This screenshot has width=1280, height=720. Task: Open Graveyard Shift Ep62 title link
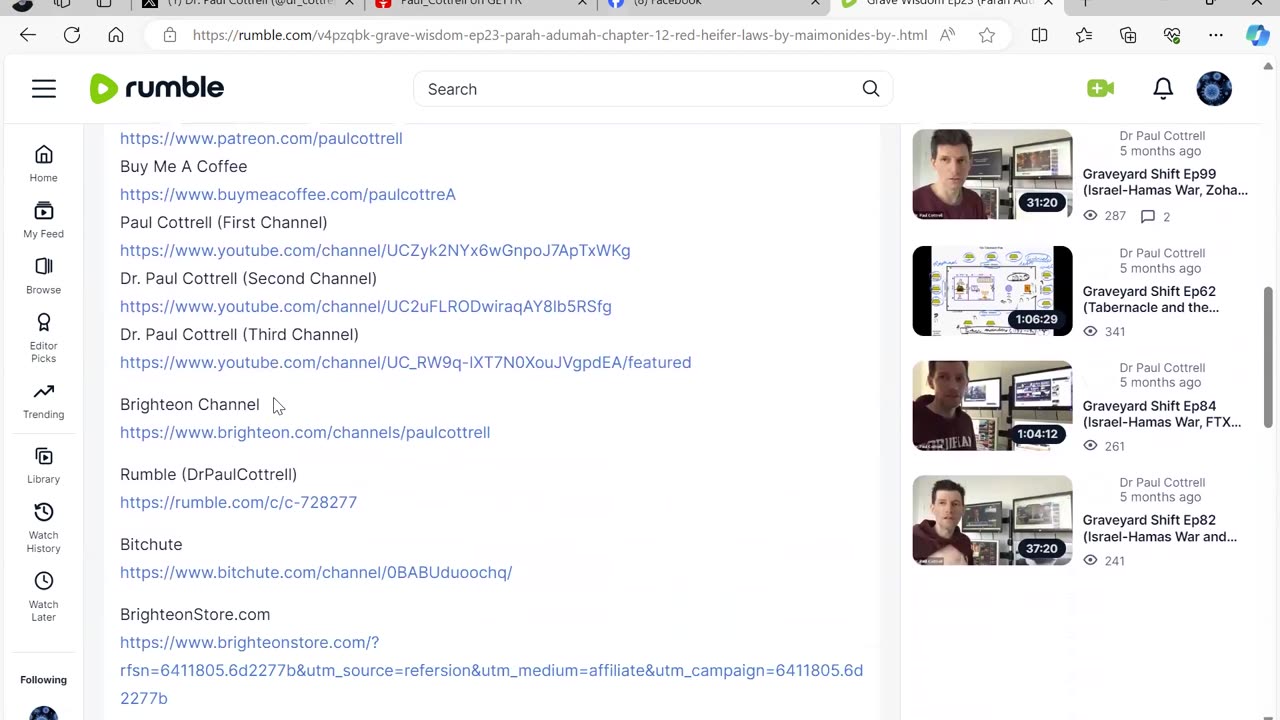(x=1151, y=299)
